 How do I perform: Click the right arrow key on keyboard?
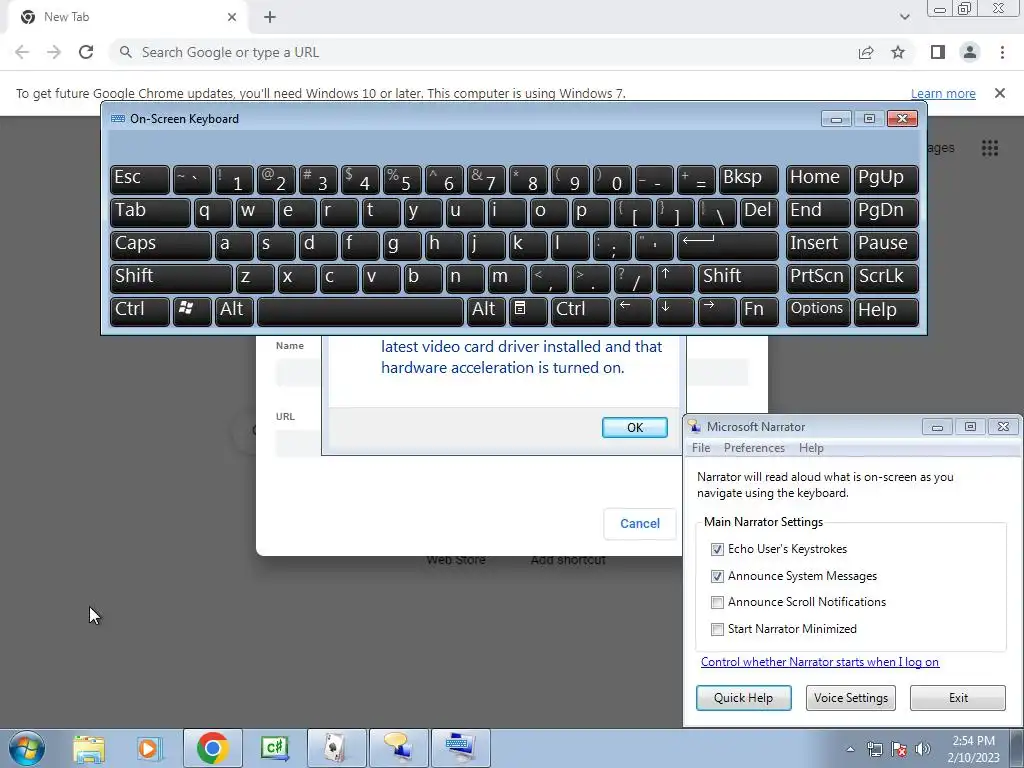pos(716,311)
